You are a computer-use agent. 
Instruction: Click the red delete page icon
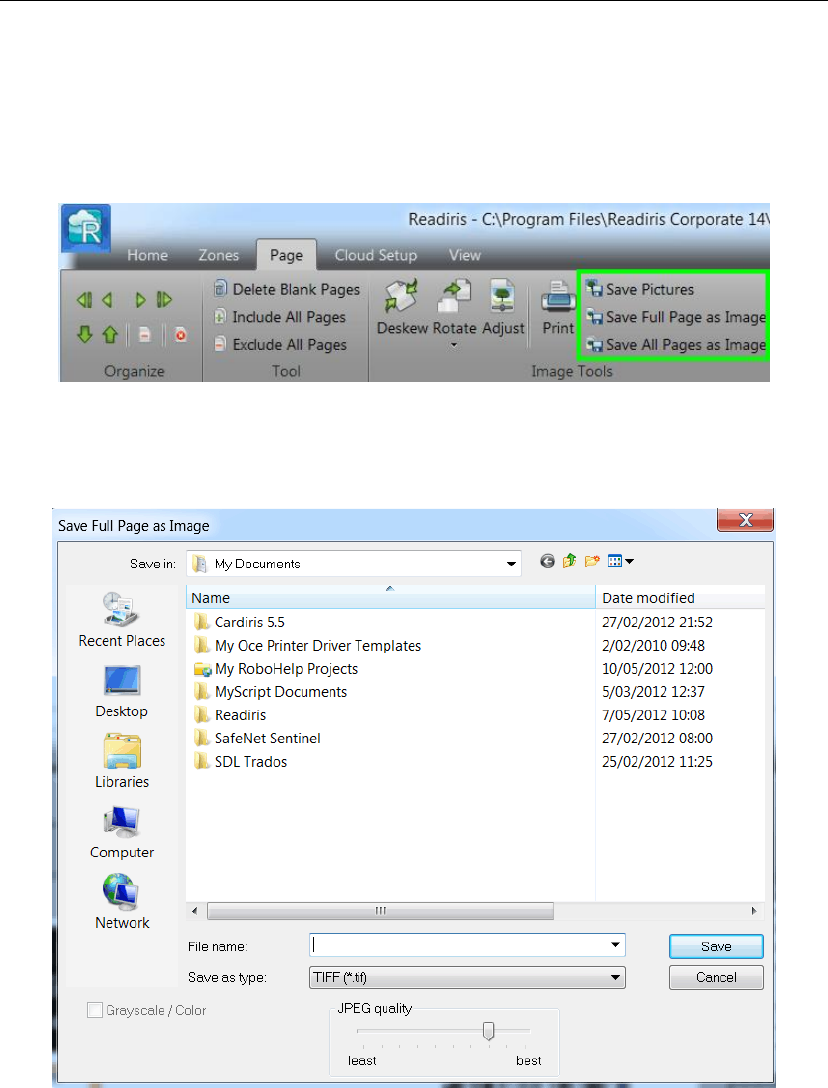(181, 335)
